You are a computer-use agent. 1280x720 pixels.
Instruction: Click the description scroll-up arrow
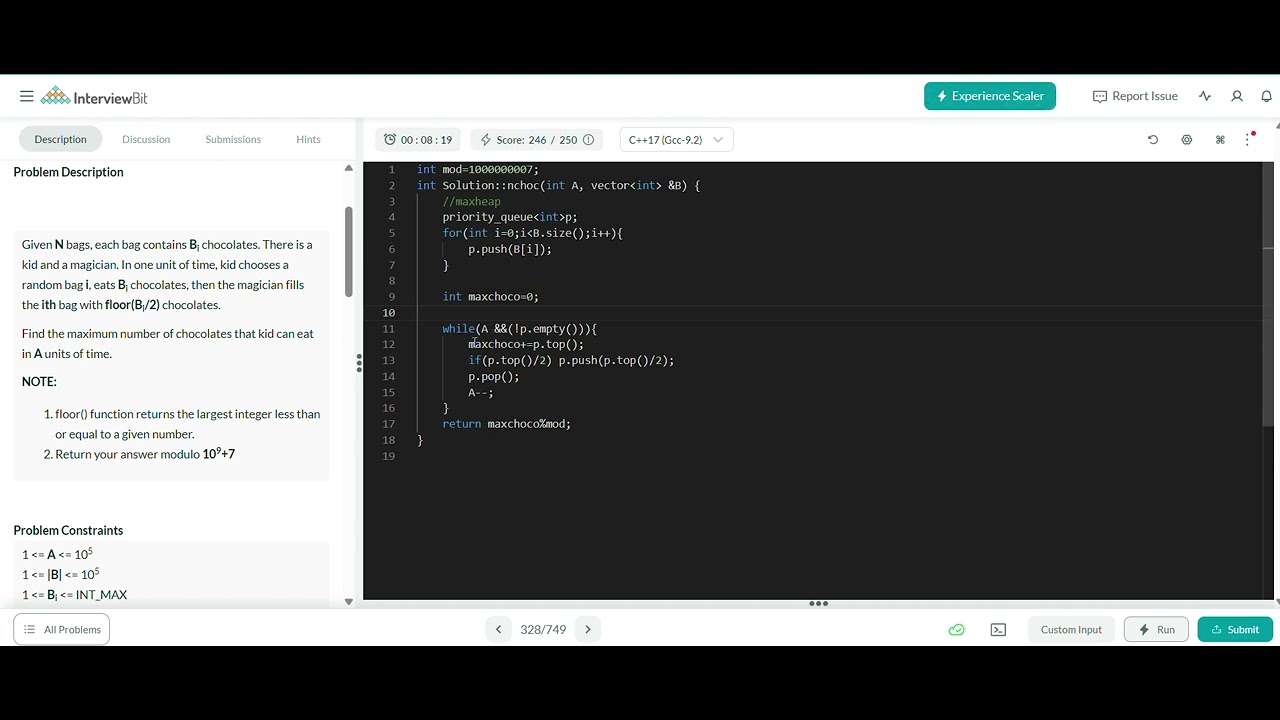[349, 168]
